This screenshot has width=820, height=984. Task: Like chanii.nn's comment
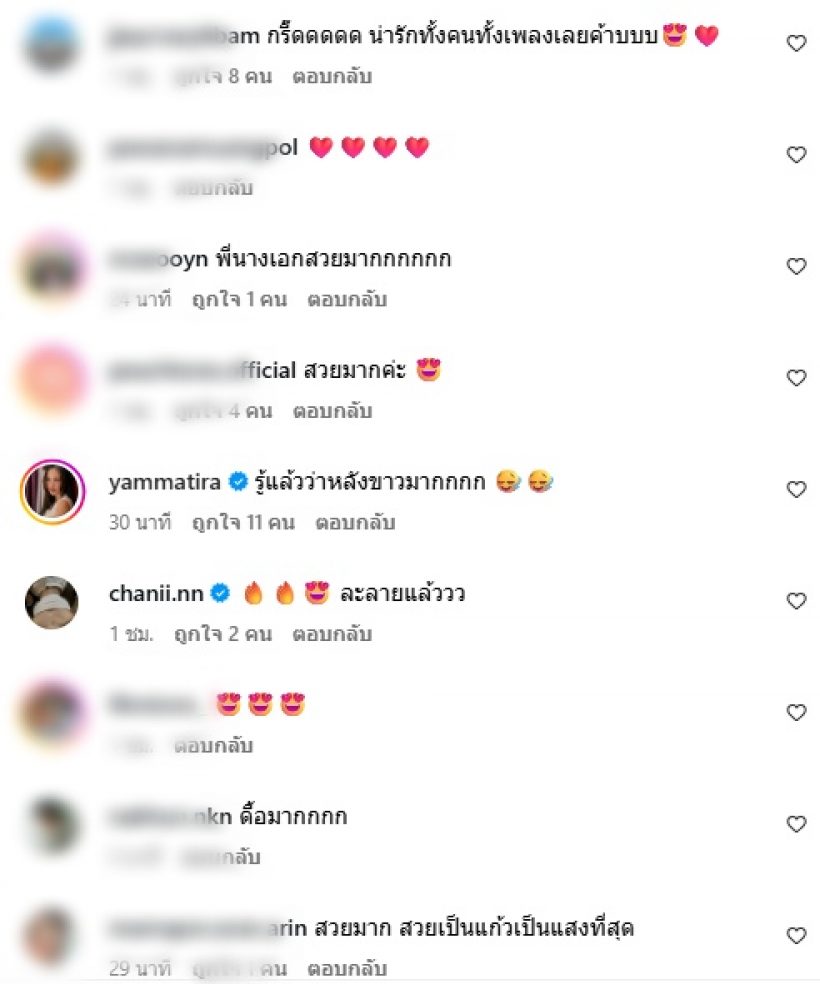pos(796,601)
